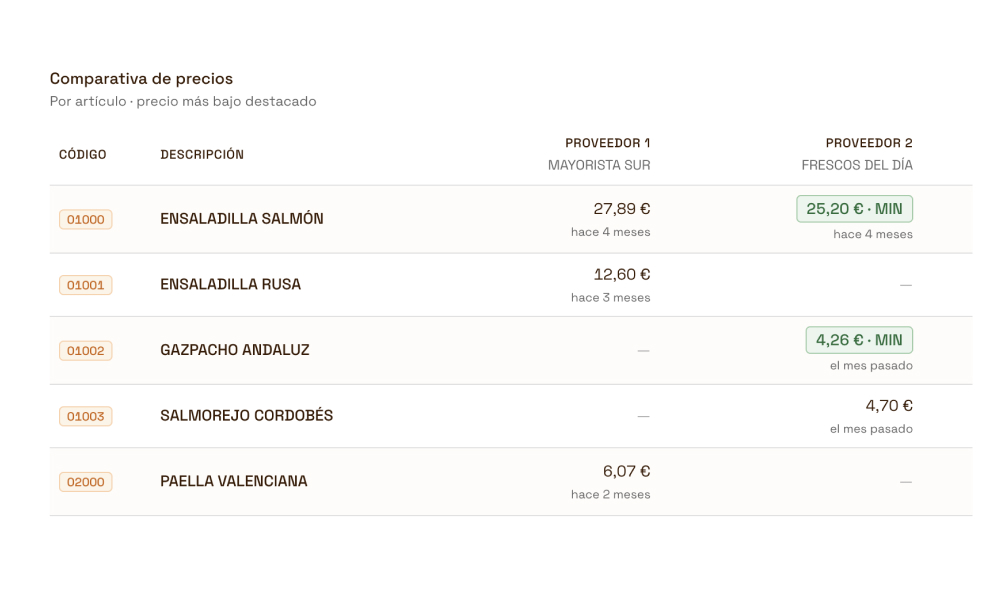Image resolution: width=1000 pixels, height=600 pixels.
Task: Click the 27,89 € Mayorista Sur price
Action: tap(622, 209)
